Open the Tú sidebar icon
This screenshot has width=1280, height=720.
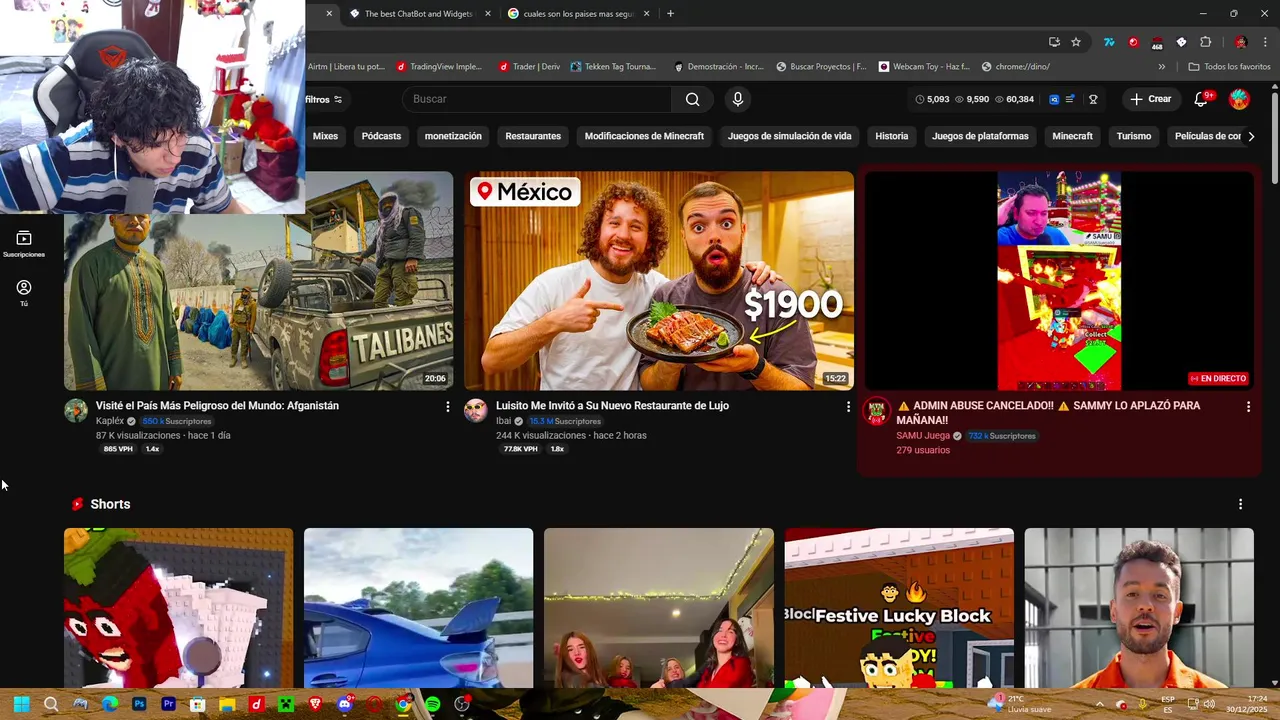pos(24,293)
